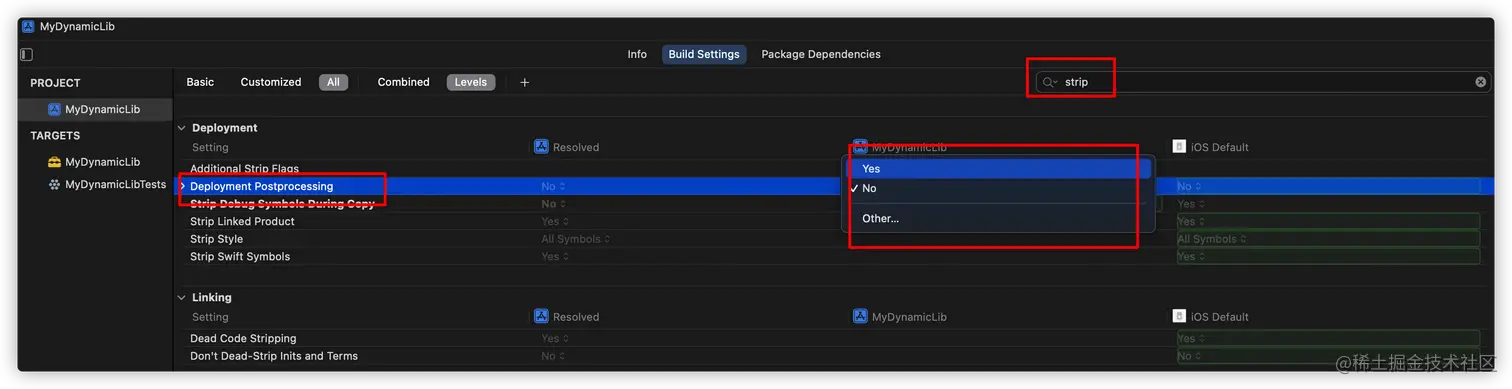Select Strip Debug Symbols During Copy row
The height and width of the screenshot is (389, 1512).
[x=282, y=204]
